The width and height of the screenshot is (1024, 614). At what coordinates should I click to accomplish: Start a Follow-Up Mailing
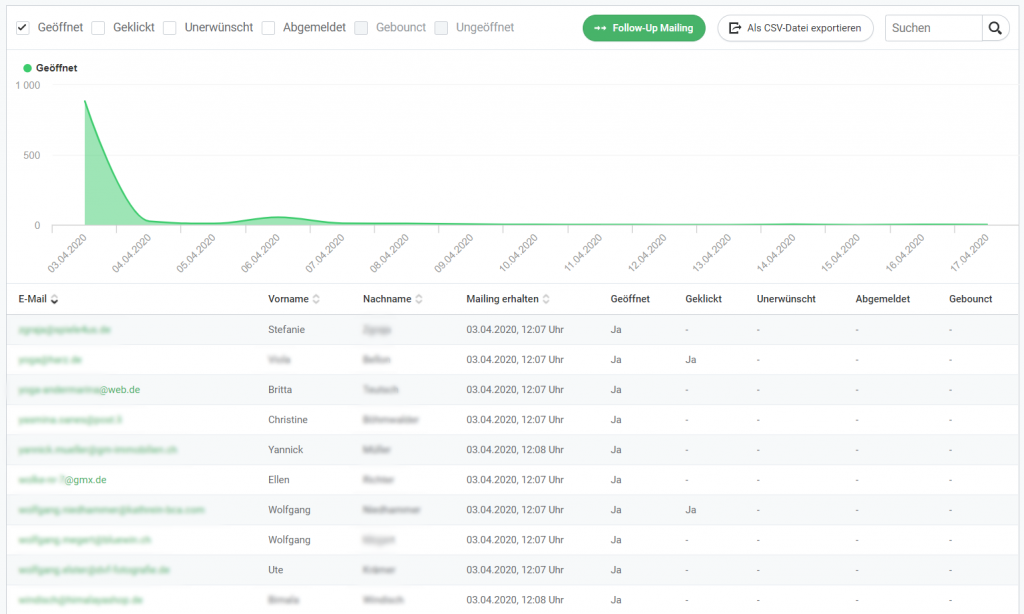(644, 28)
